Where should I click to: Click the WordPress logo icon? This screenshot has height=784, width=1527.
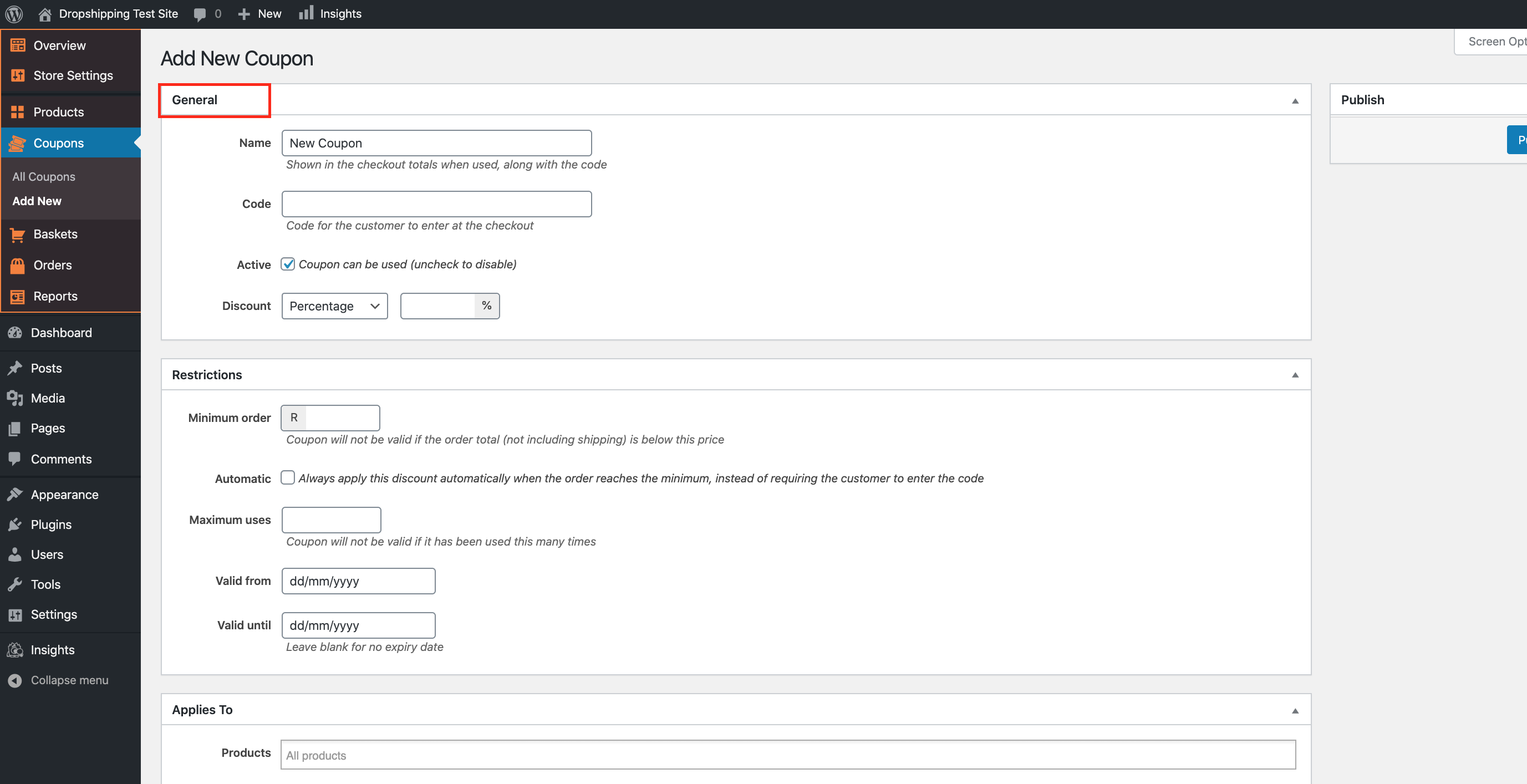[14, 14]
